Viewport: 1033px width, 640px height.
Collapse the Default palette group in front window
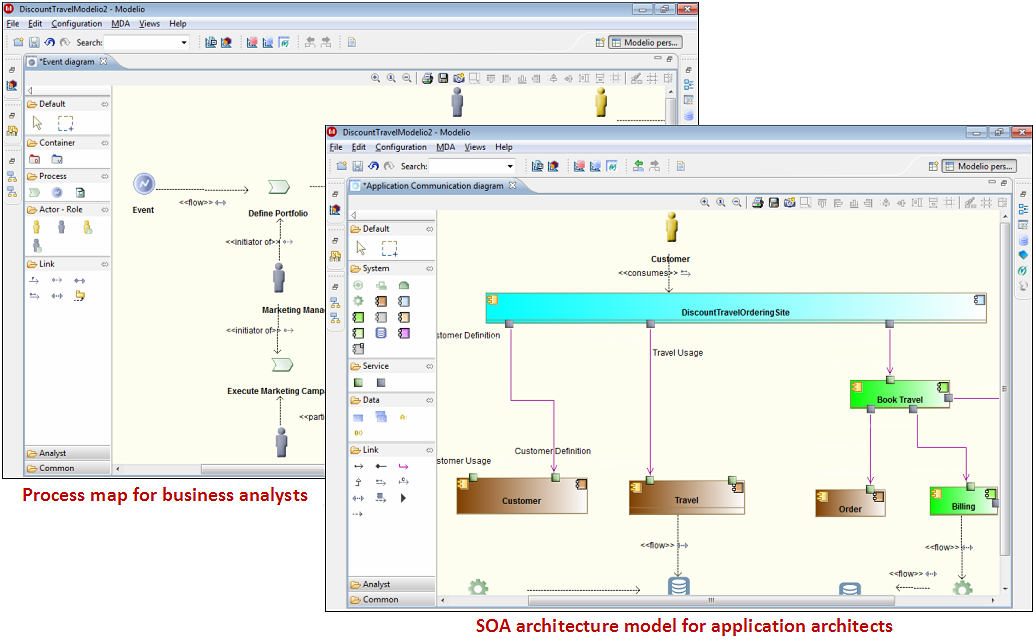pos(430,229)
